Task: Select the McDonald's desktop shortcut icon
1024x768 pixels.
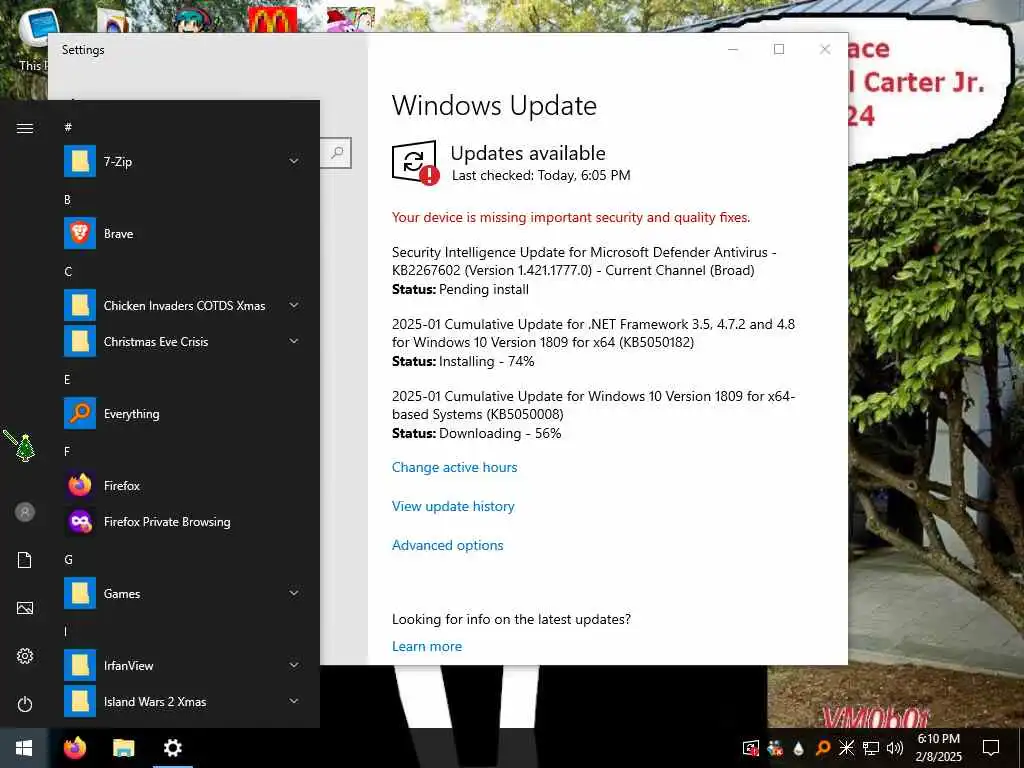Action: pos(272,20)
